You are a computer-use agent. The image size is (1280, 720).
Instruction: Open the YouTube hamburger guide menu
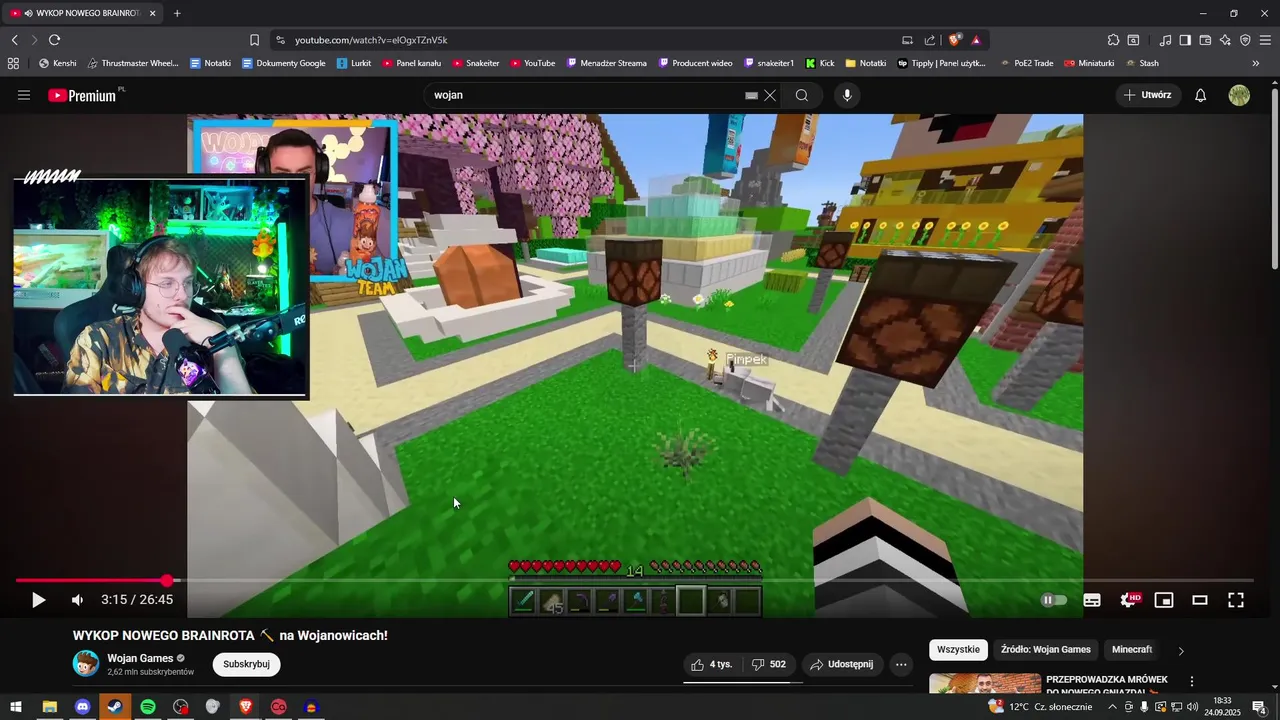pyautogui.click(x=24, y=95)
